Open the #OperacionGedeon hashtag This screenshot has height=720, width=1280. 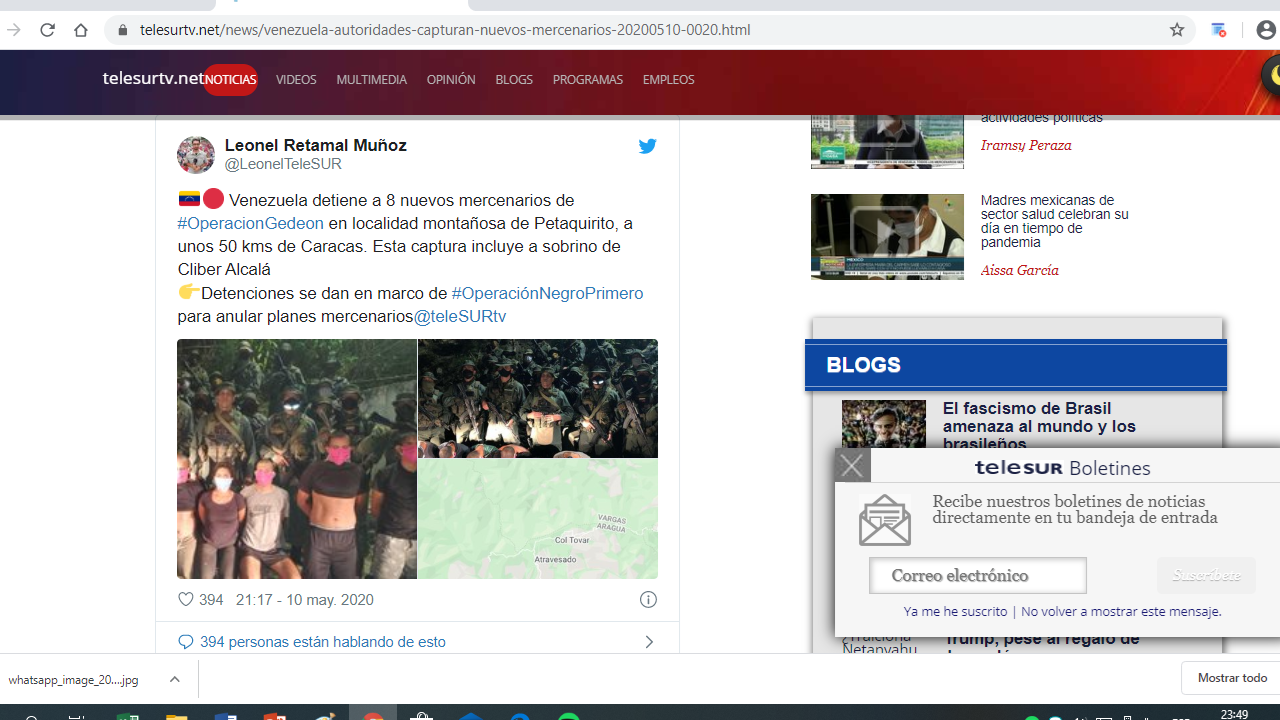tap(251, 223)
